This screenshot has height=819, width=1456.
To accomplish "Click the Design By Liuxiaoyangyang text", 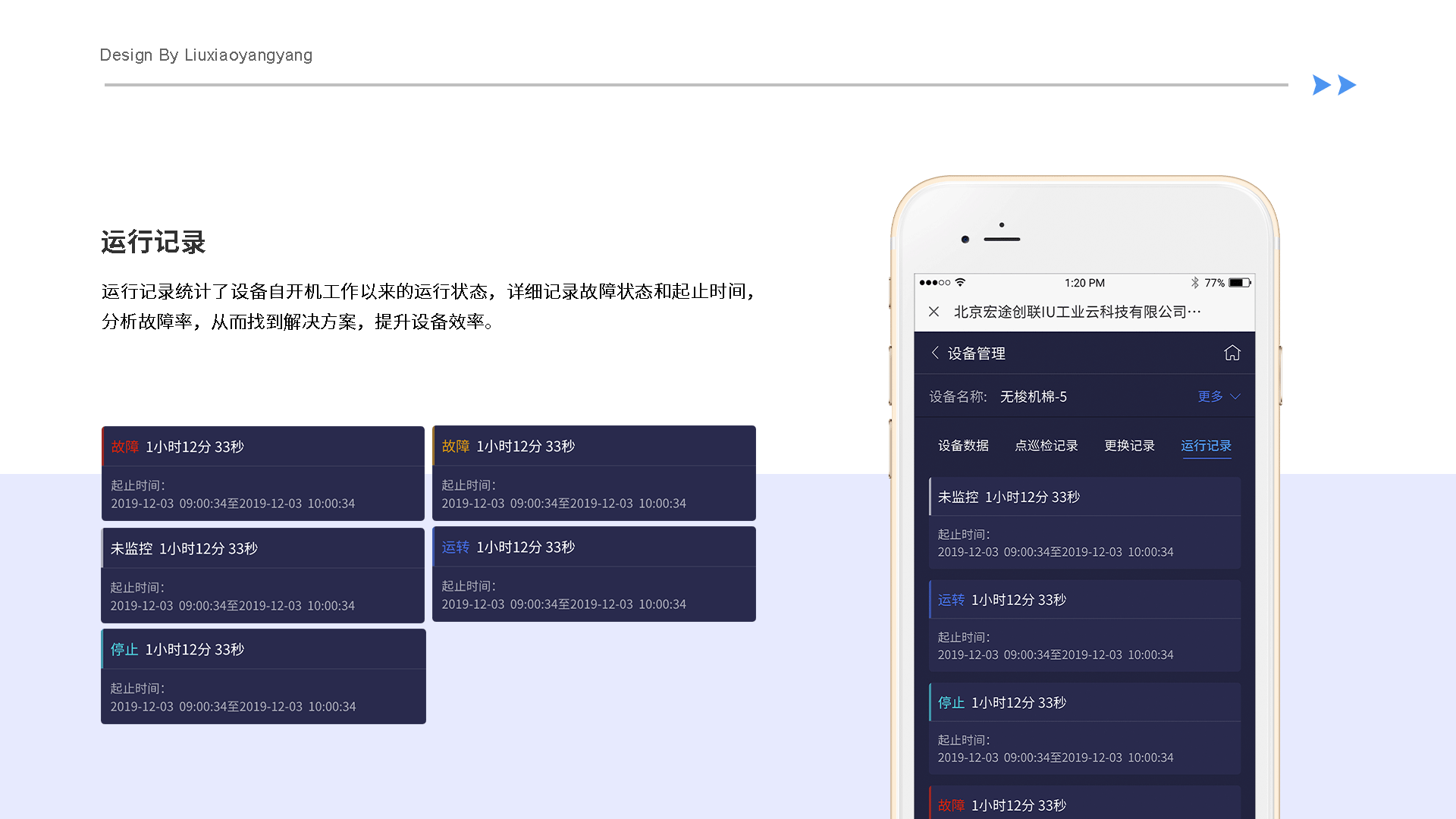I will (x=206, y=55).
